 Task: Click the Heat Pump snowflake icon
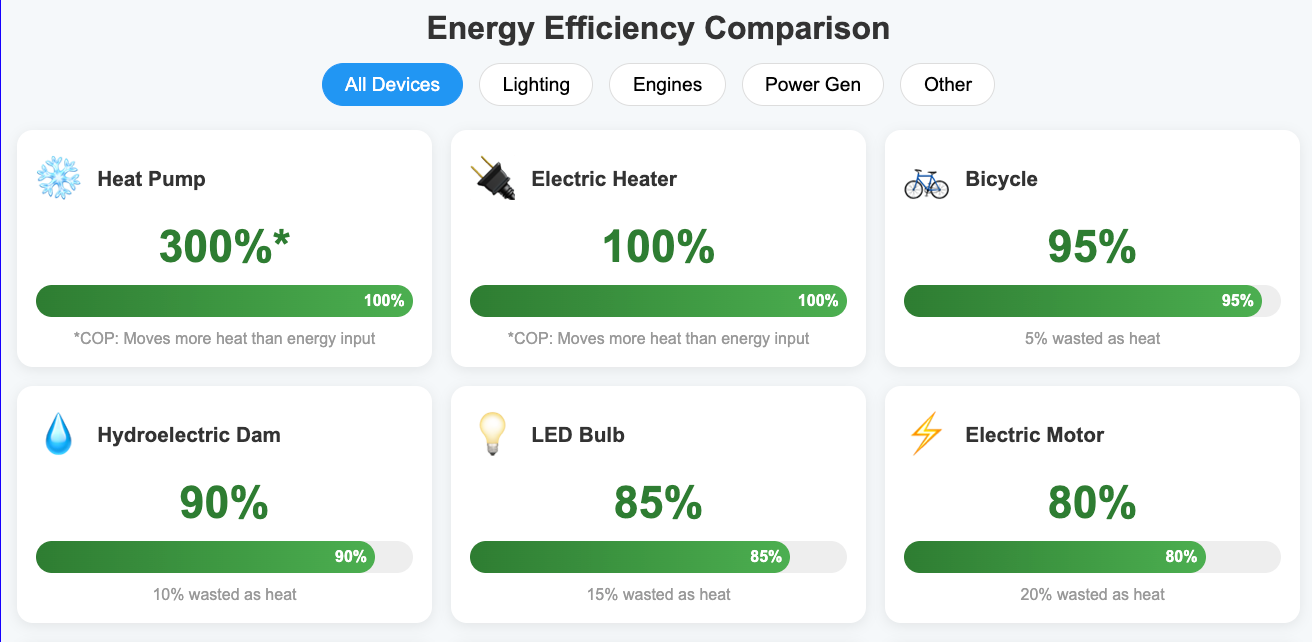pos(58,179)
